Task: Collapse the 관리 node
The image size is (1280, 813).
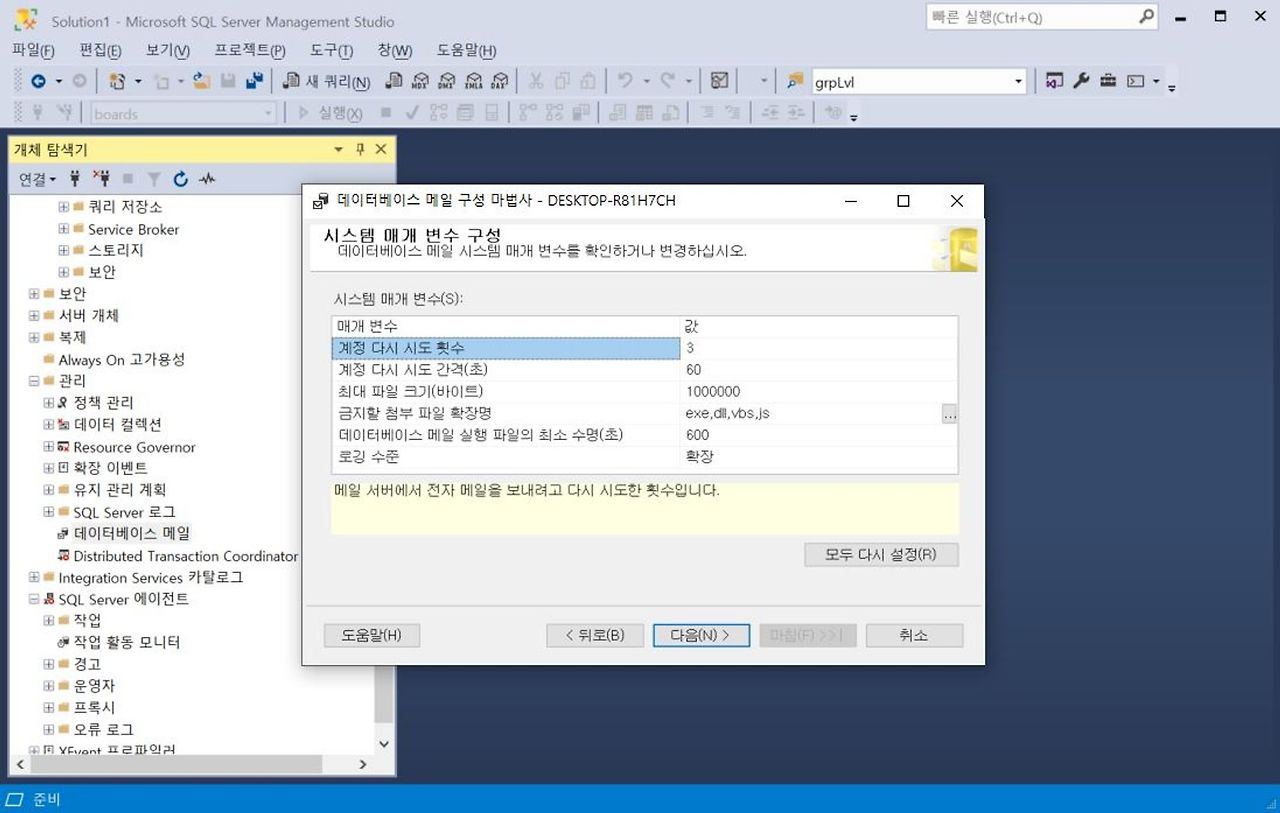Action: tap(34, 381)
